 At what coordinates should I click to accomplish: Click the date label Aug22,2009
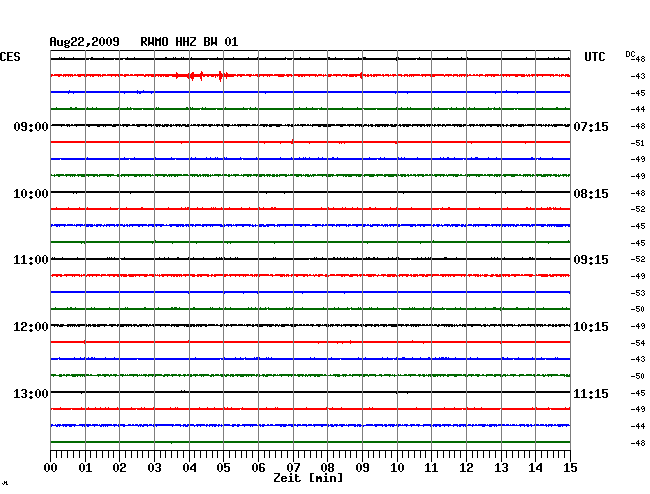coord(85,42)
